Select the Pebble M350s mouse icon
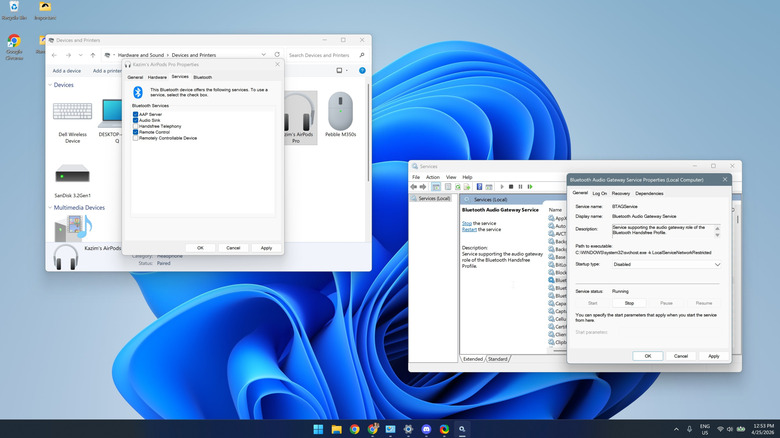Viewport: 780px width, 438px height. (340, 110)
